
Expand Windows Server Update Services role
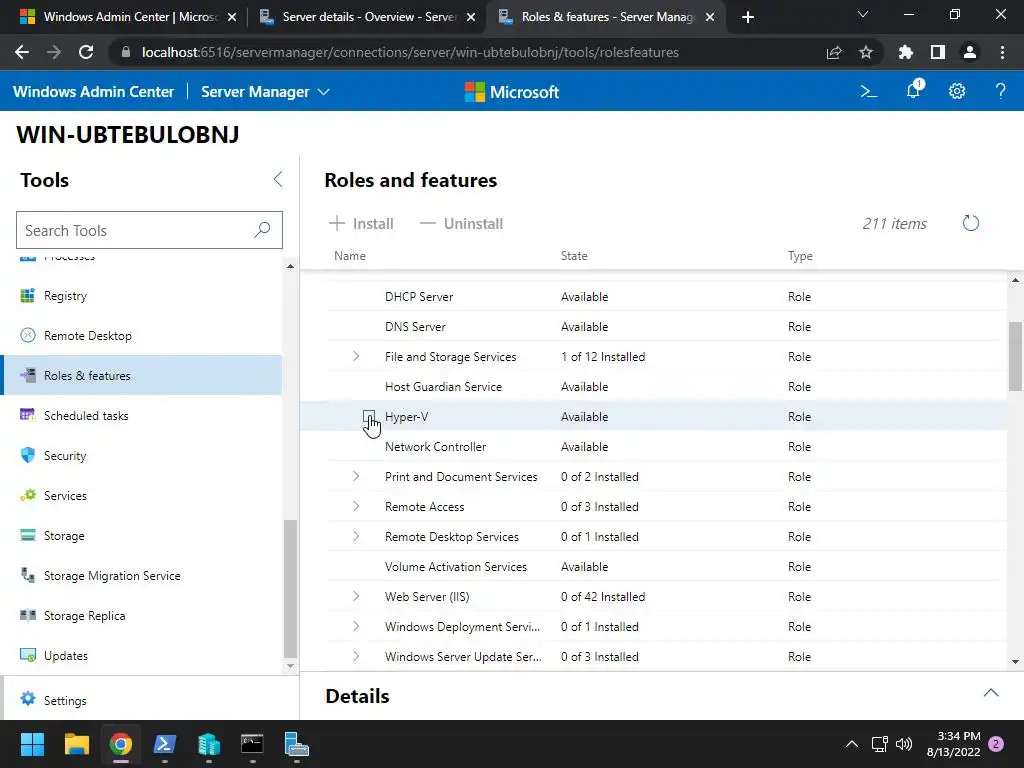click(x=356, y=656)
